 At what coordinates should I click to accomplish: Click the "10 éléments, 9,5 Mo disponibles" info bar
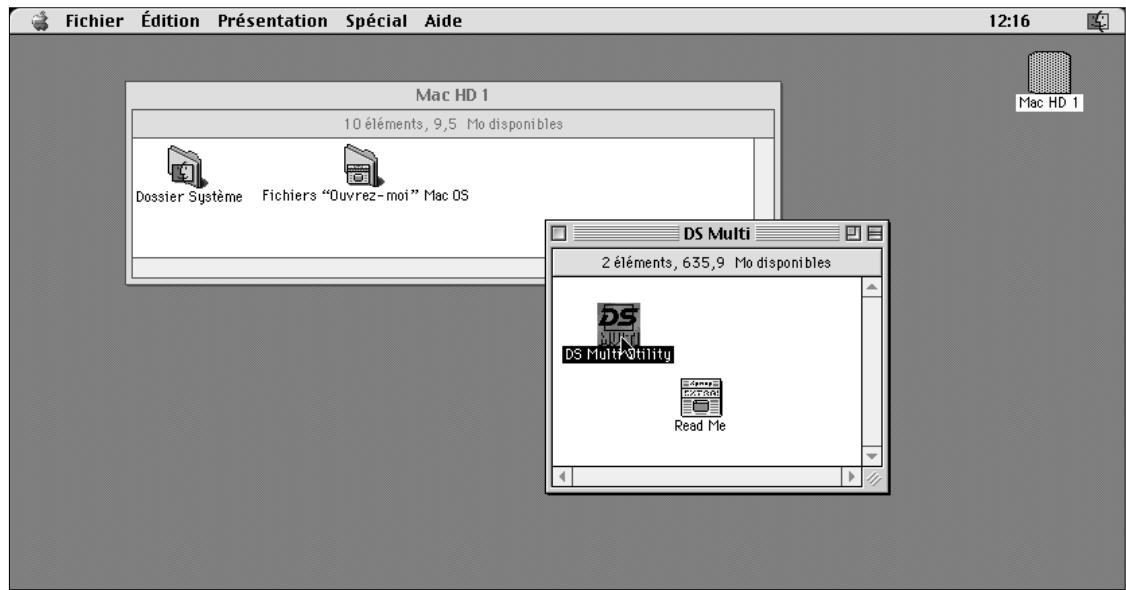point(453,124)
